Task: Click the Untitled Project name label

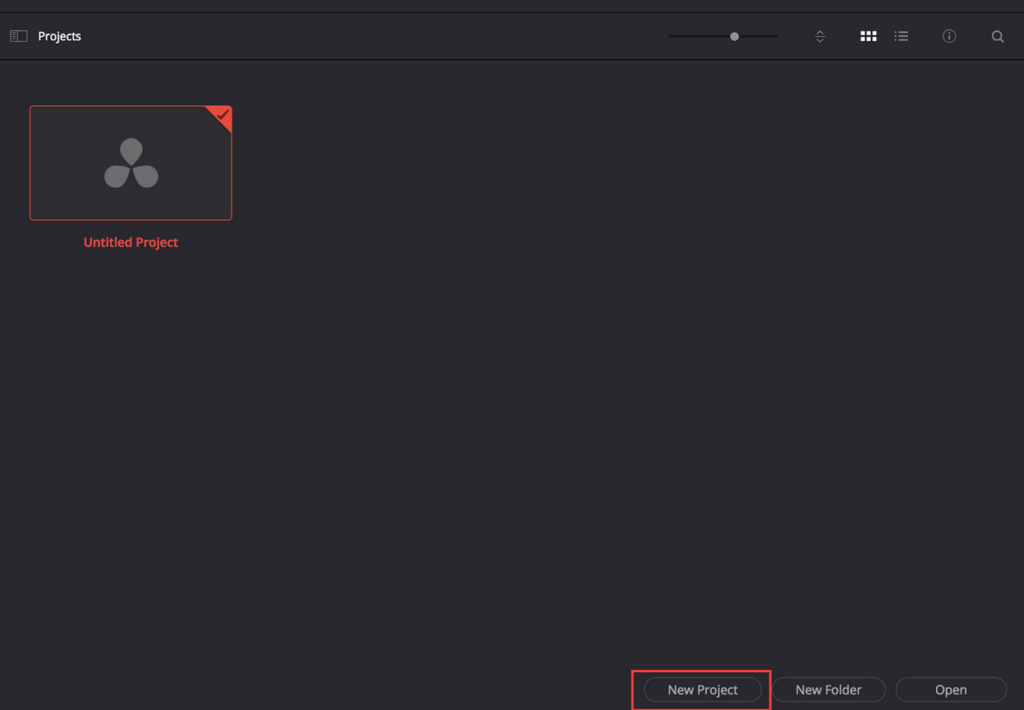Action: coord(131,242)
